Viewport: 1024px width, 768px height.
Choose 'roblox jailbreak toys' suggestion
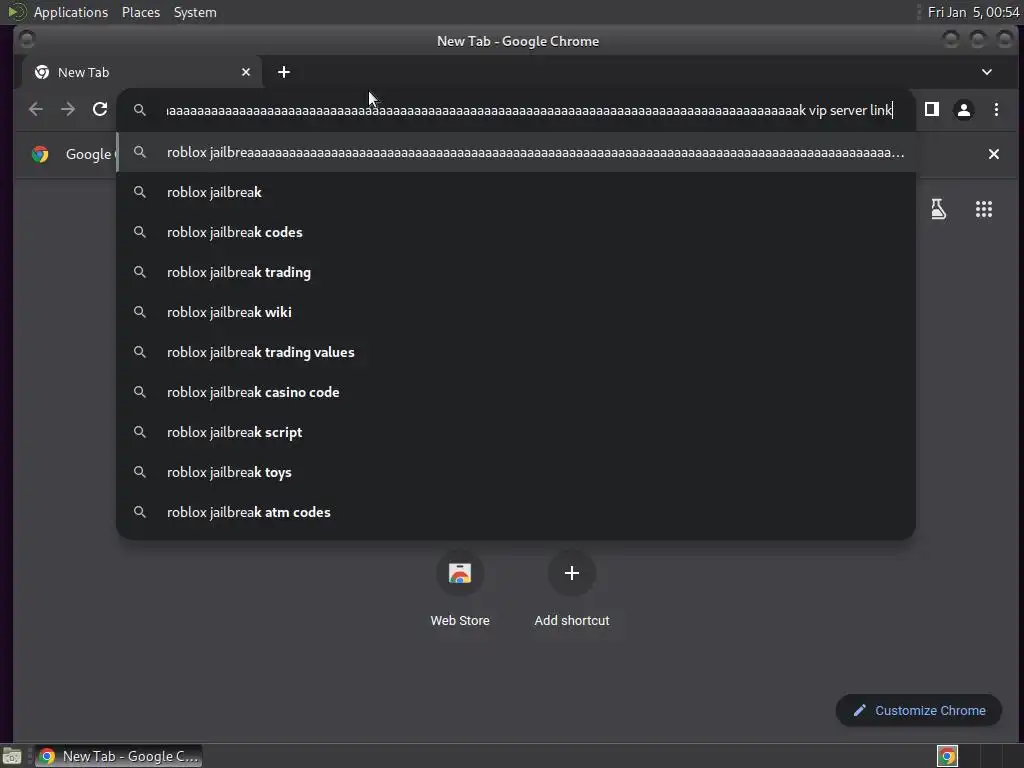coord(517,472)
